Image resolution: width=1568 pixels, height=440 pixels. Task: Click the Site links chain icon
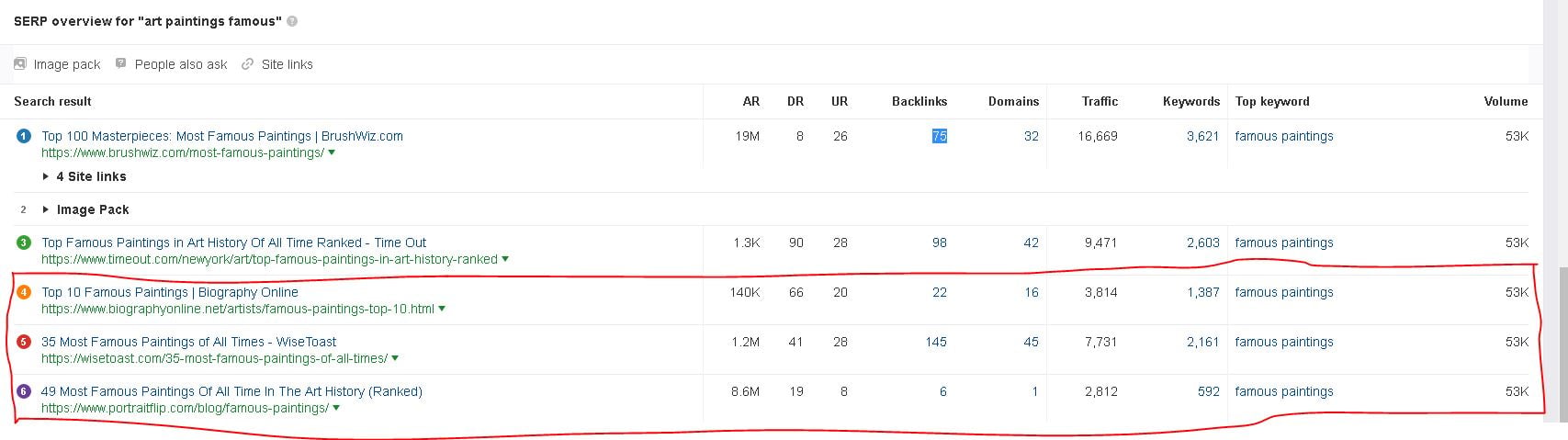(247, 64)
